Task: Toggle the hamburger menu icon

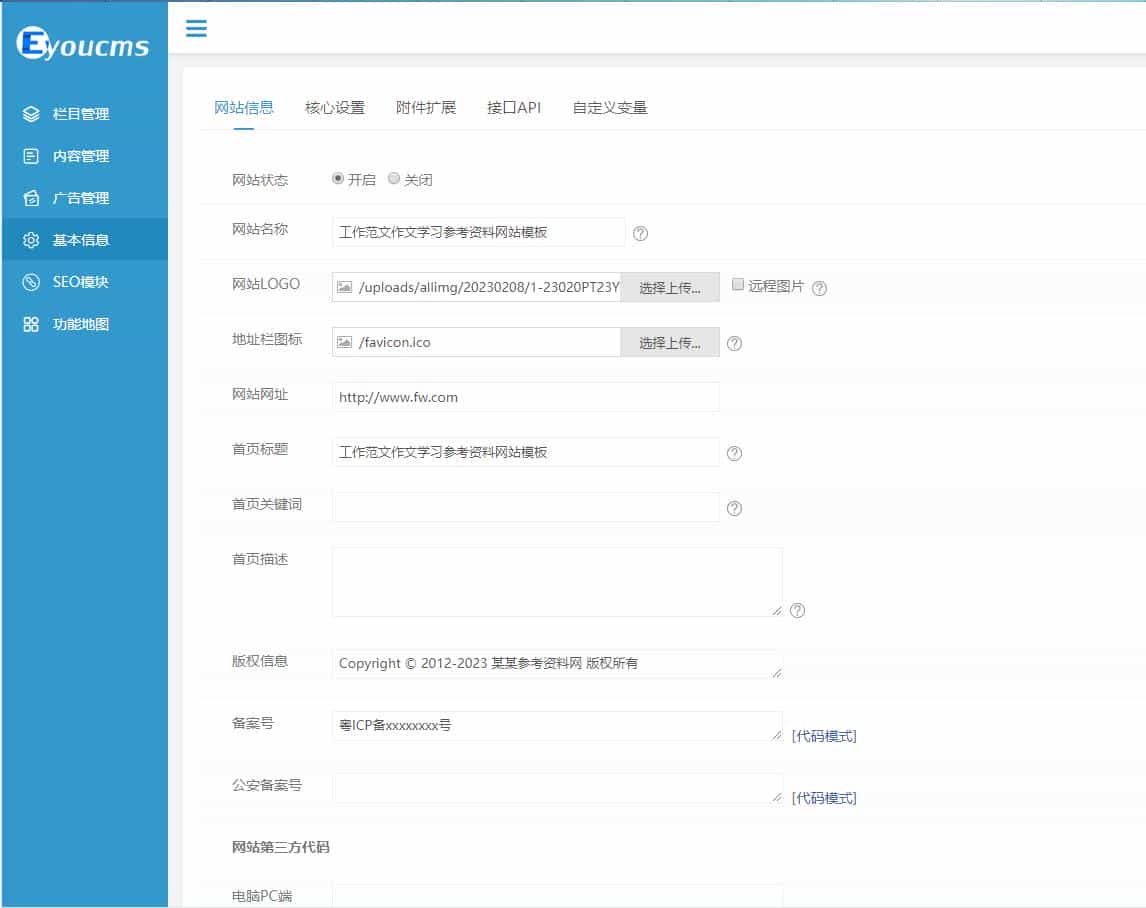Action: (196, 29)
